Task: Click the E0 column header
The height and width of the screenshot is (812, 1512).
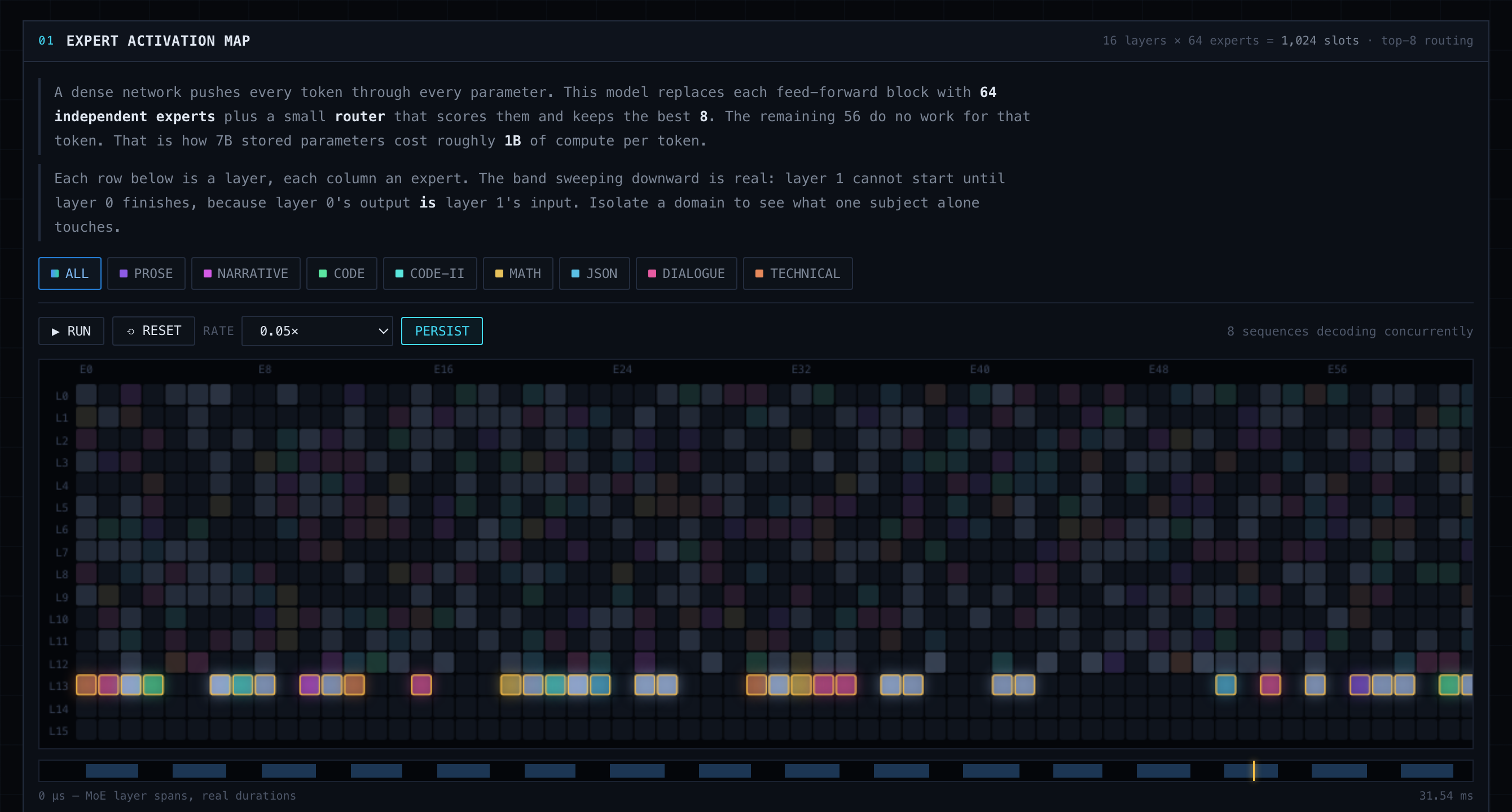Action: (86, 369)
